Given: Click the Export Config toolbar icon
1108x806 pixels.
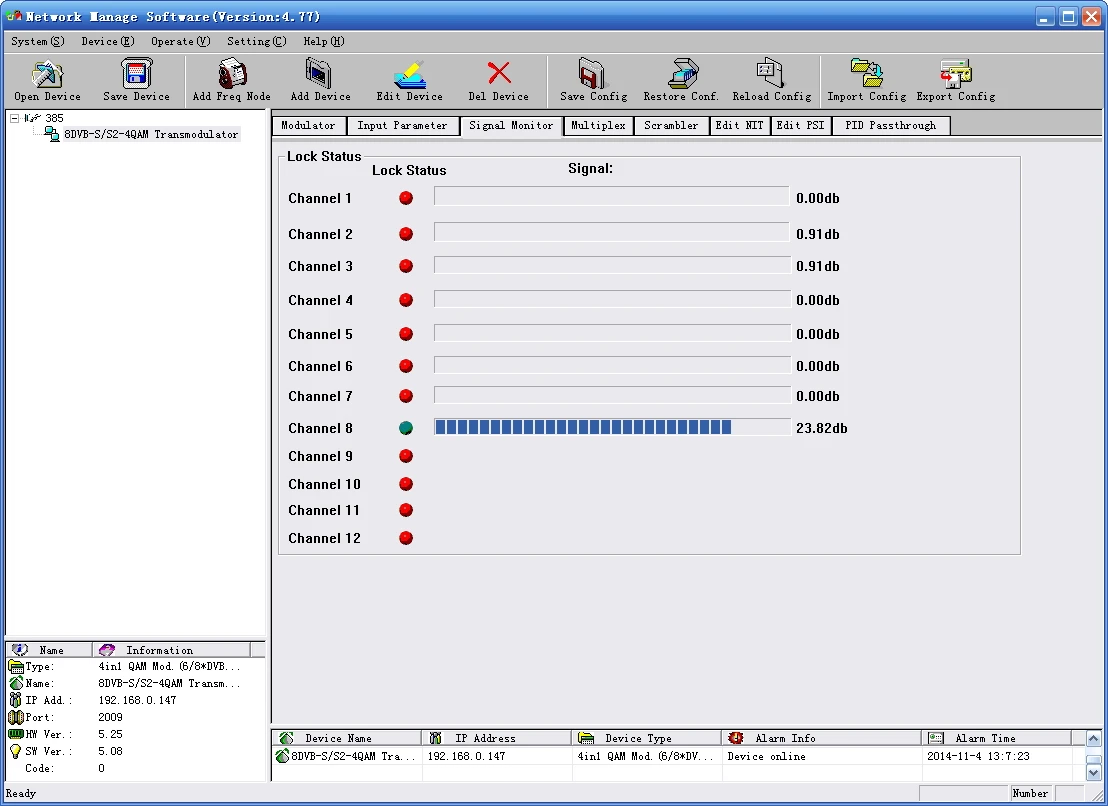Looking at the screenshot, I should (955, 76).
